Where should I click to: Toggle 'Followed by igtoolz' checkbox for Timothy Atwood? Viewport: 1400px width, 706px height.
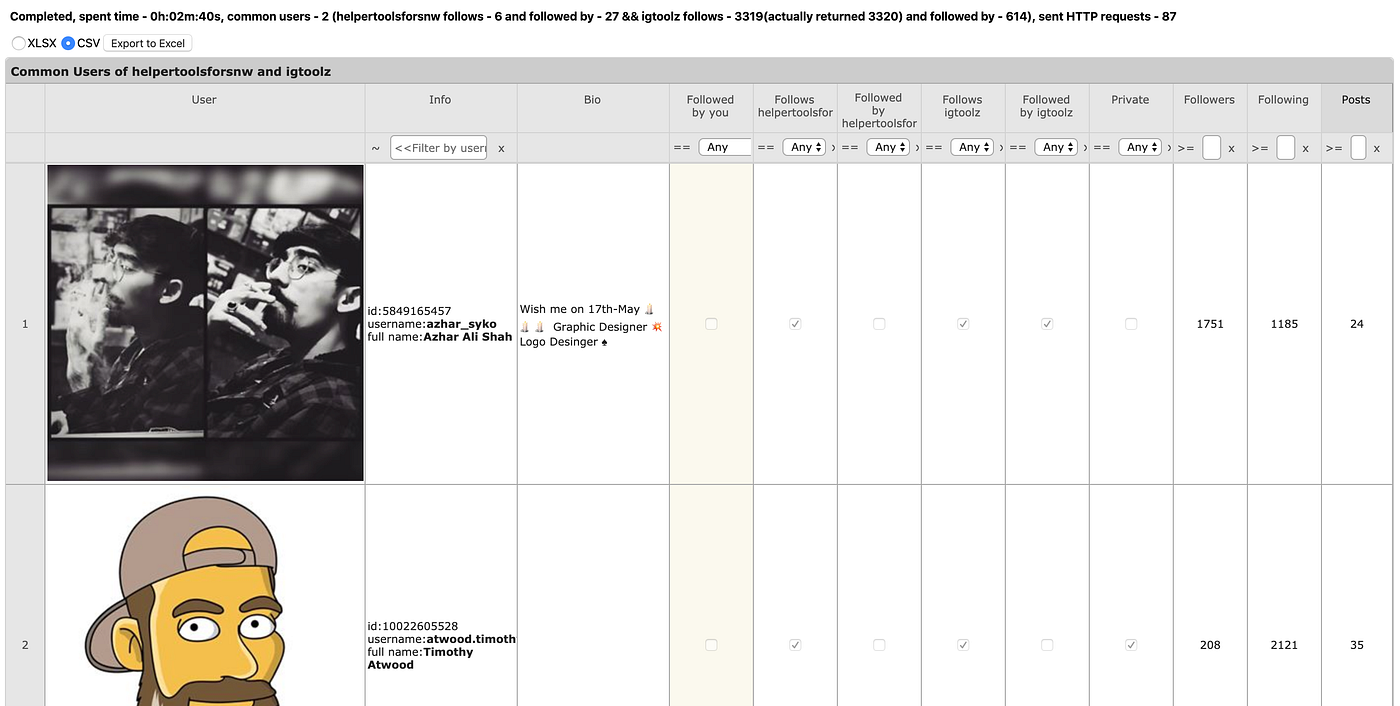tap(1047, 645)
